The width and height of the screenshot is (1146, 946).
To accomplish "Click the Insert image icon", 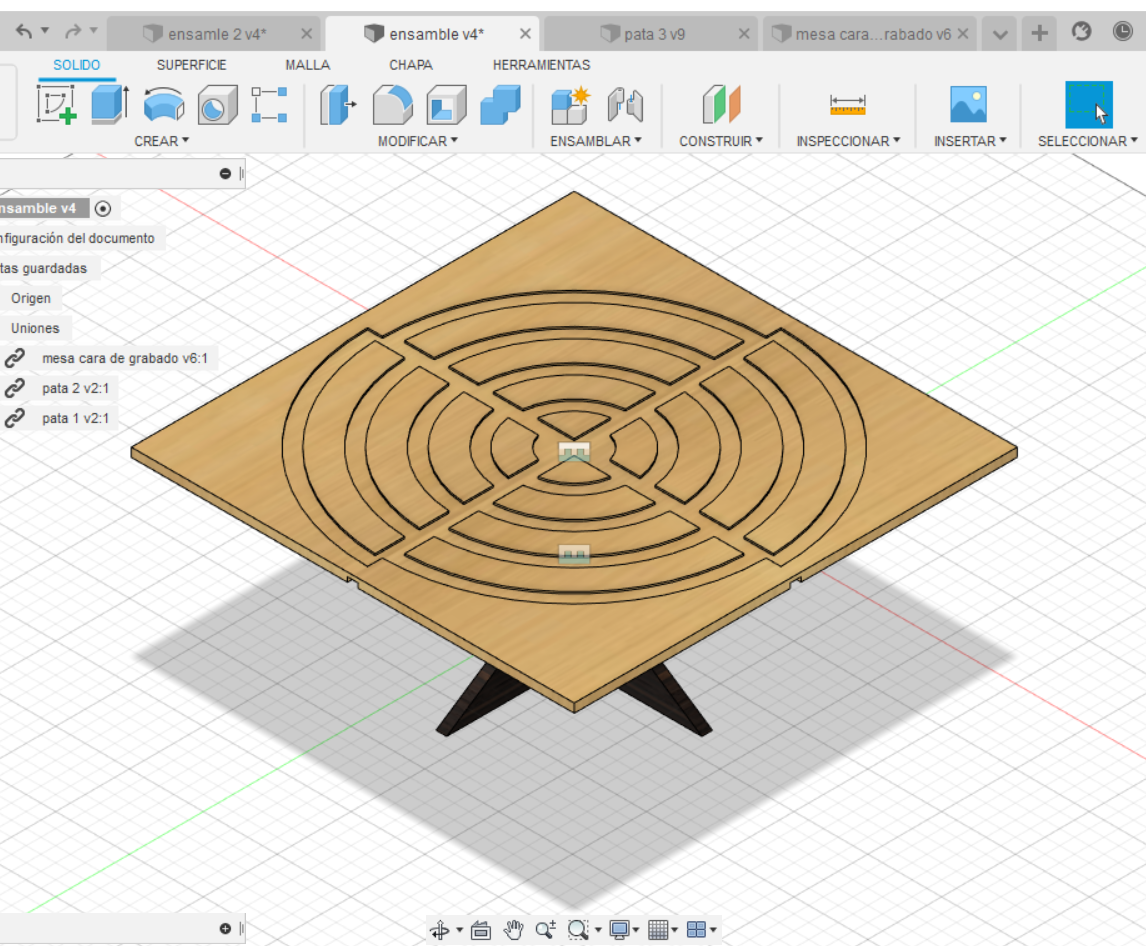I will pos(968,104).
